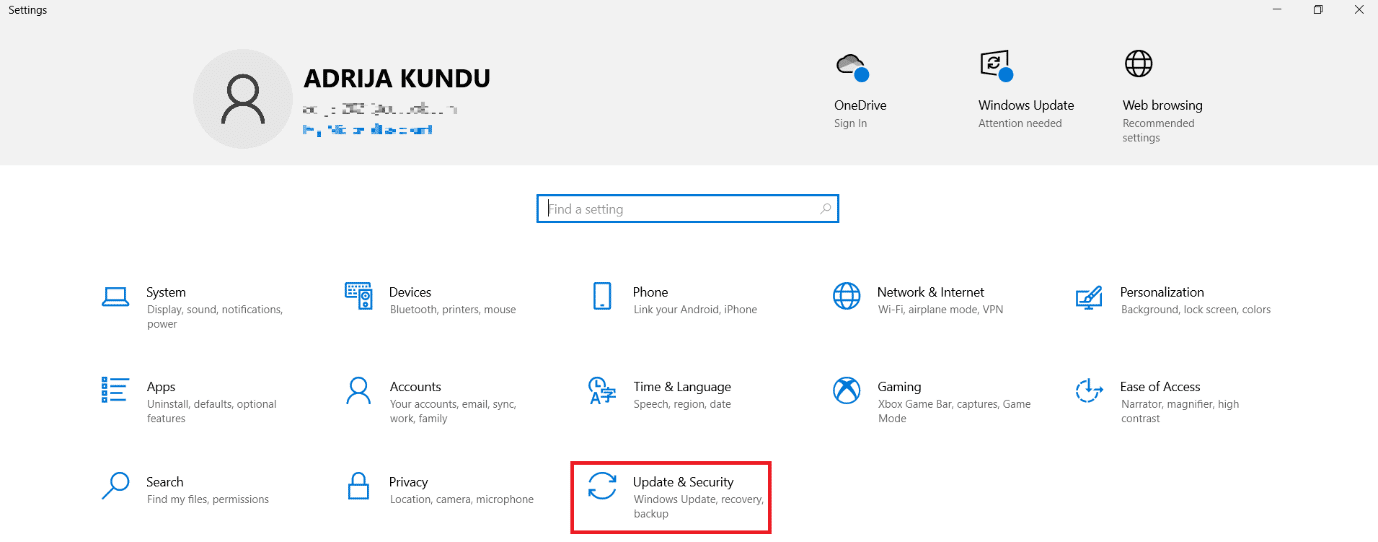Go to Network & Internet label
This screenshot has height=542, width=1378.
point(931,293)
